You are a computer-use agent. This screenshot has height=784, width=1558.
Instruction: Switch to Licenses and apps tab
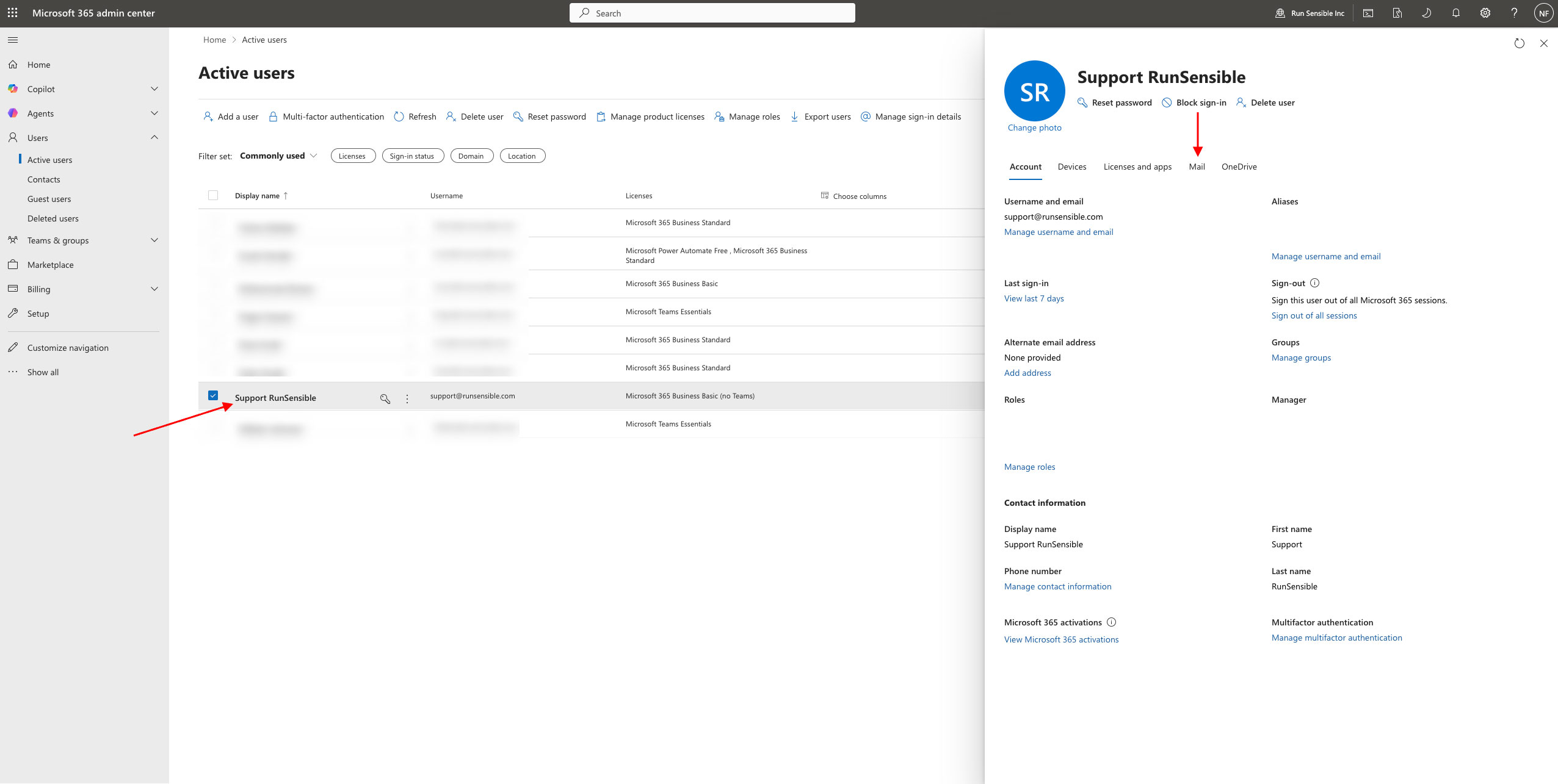pos(1137,167)
